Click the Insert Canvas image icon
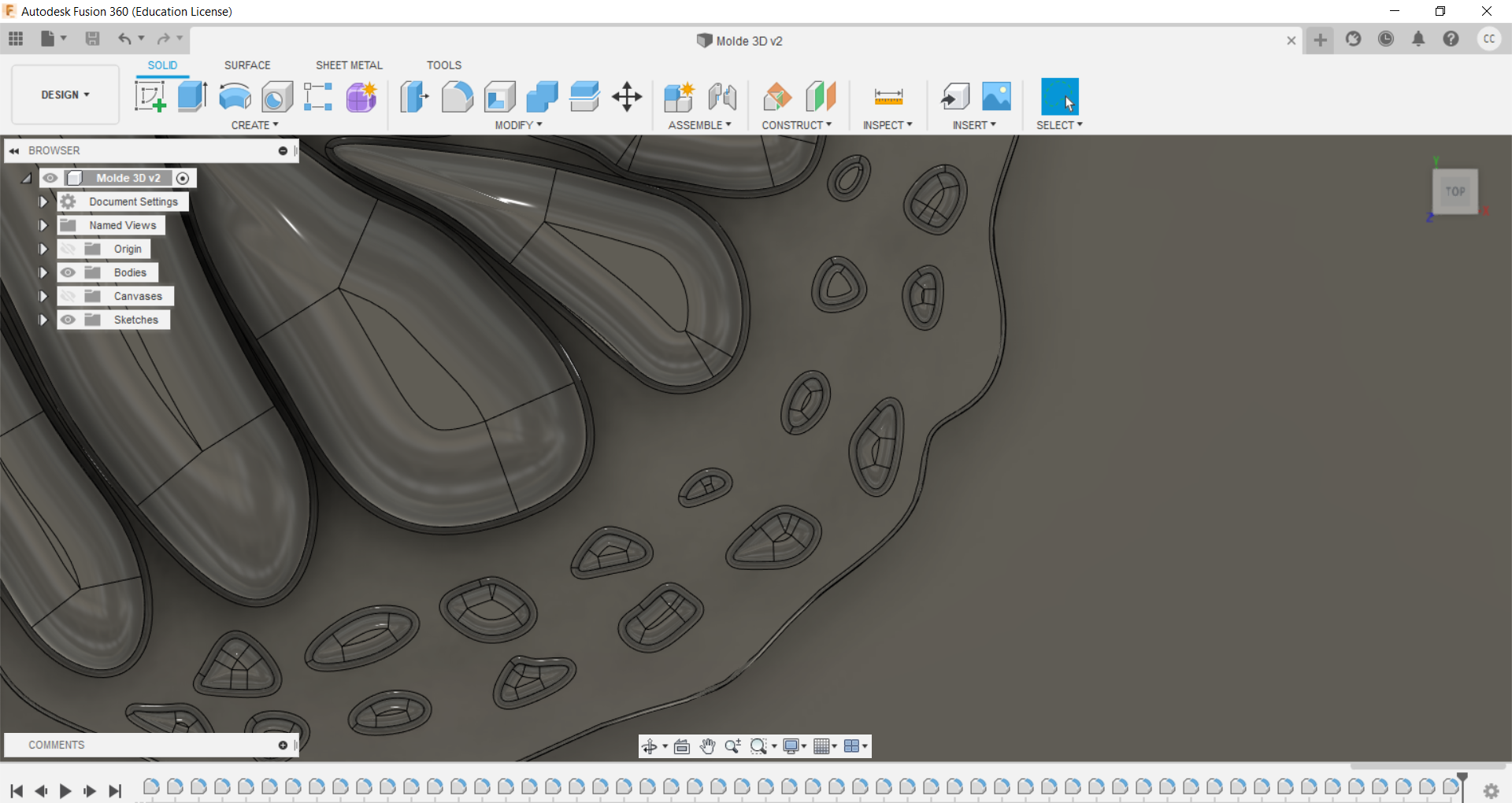The image size is (1512, 803). (996, 97)
